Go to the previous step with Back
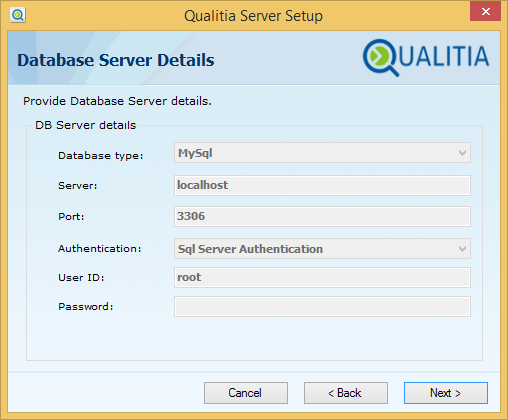 pos(346,393)
